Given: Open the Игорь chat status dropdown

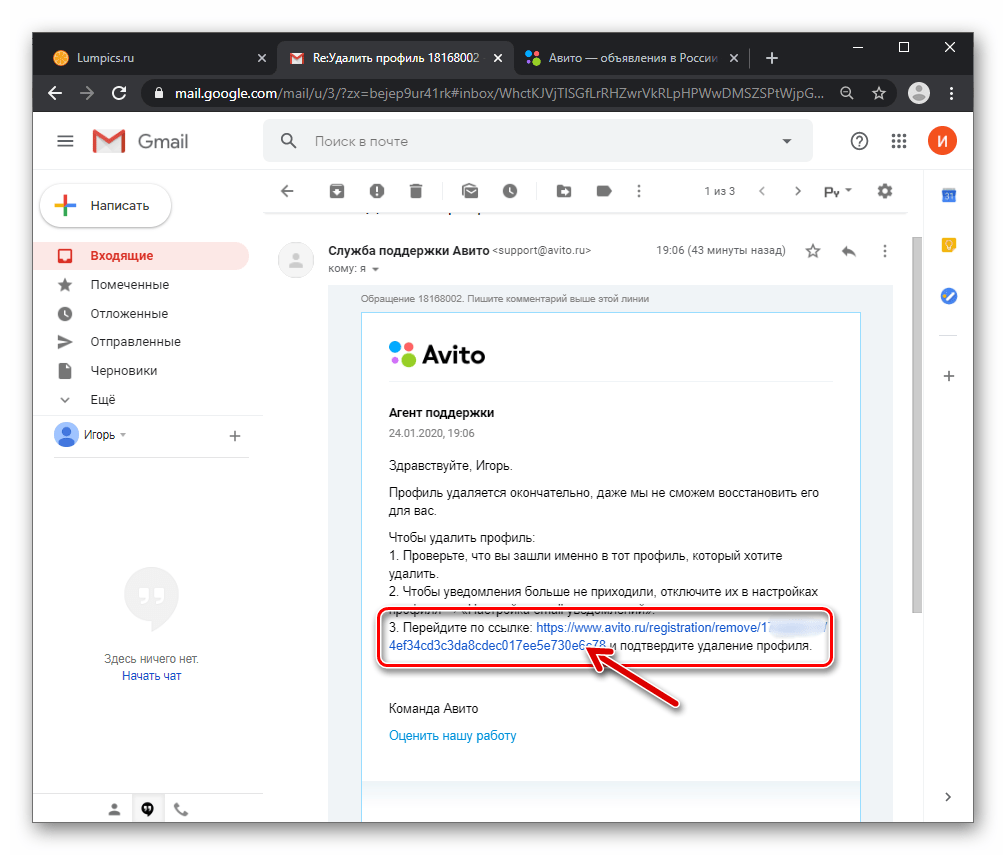Looking at the screenshot, I should pos(123,435).
